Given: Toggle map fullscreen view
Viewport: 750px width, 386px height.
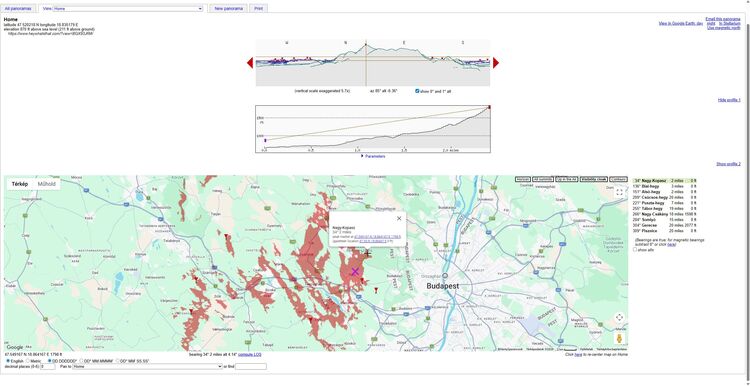Looking at the screenshot, I should [619, 192].
